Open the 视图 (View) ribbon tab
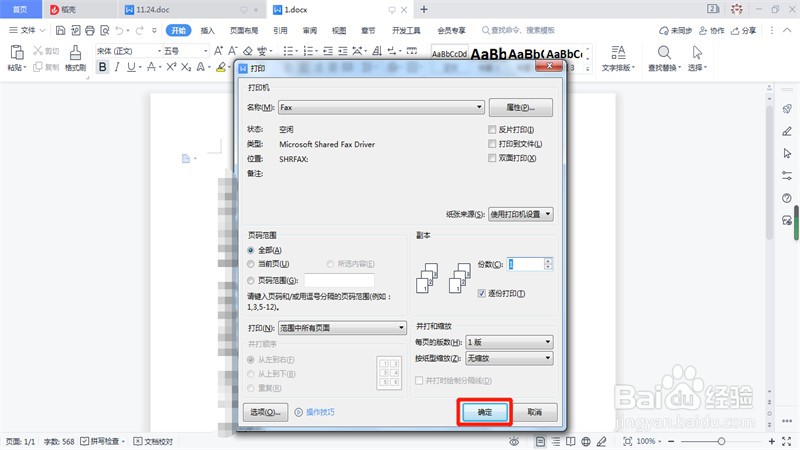The width and height of the screenshot is (800, 450). point(339,31)
